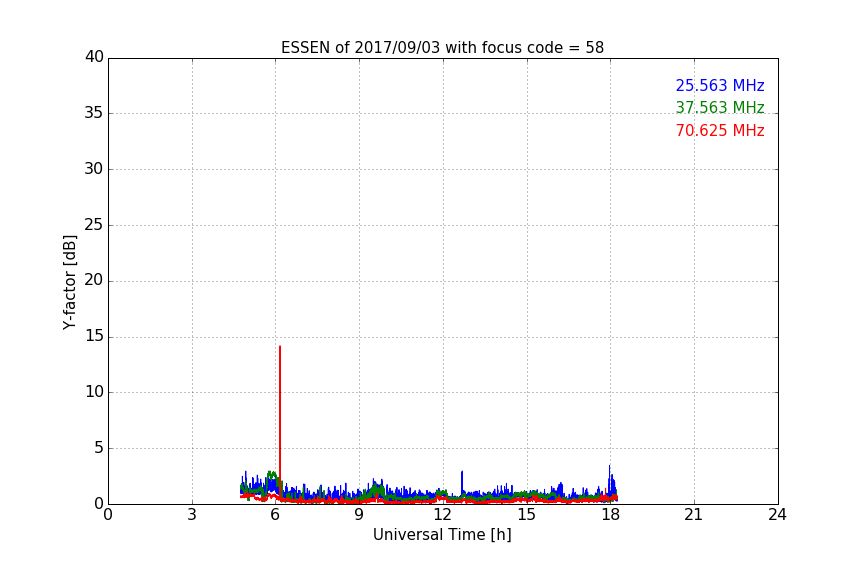Click the Y-factor [dB] axis label
The width and height of the screenshot is (864, 576).
[x=69, y=283]
